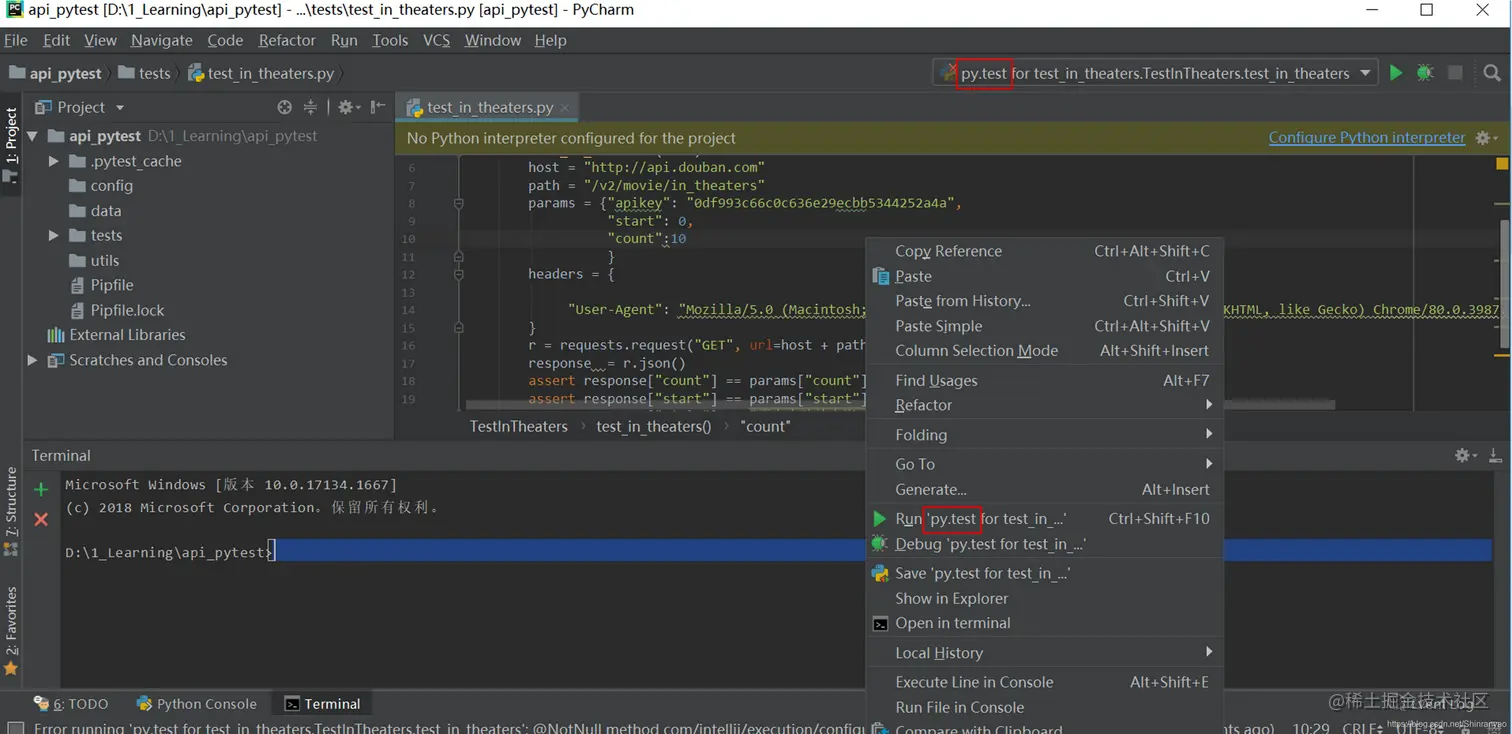Add a new terminal session with plus

[x=41, y=489]
